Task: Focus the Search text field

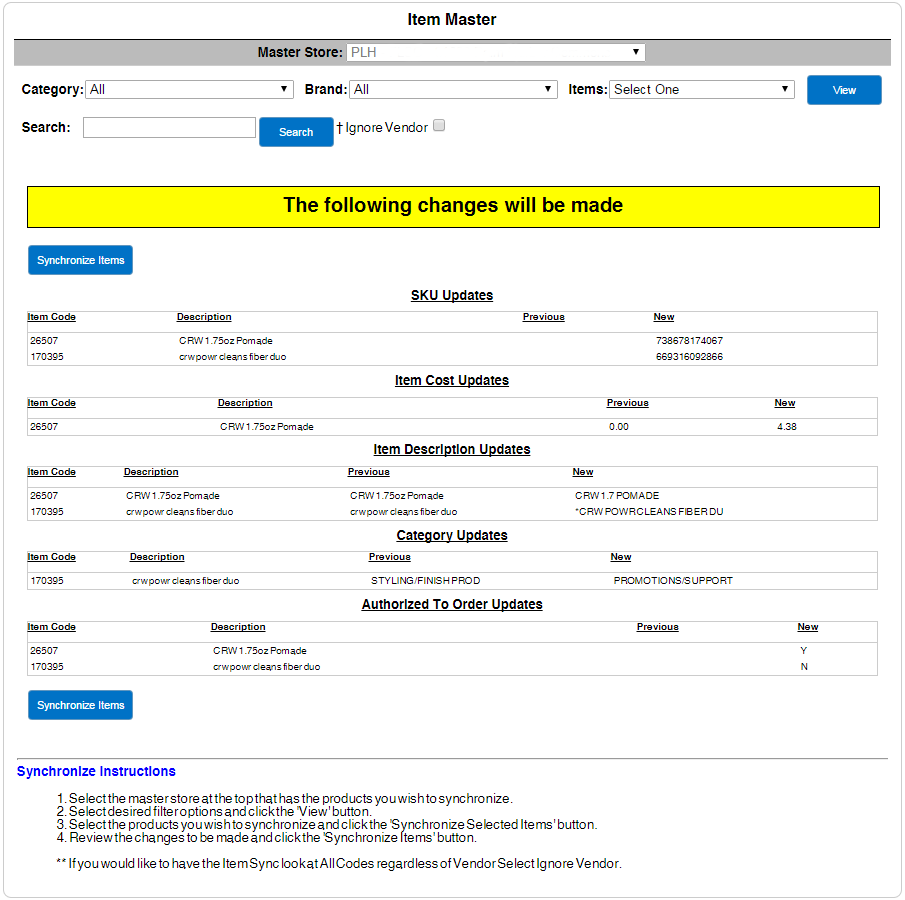Action: tap(169, 128)
